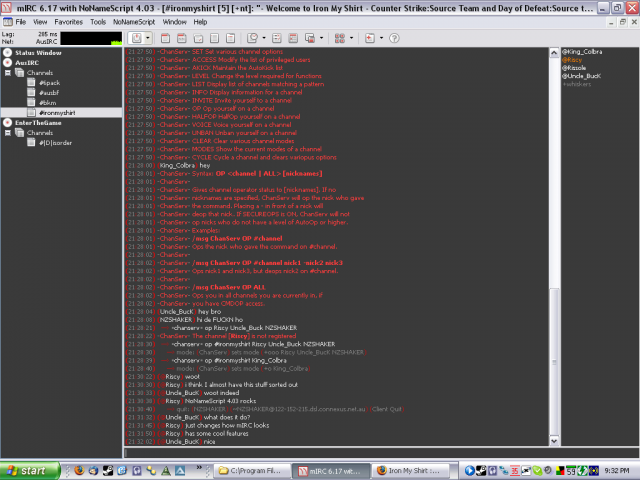Click the #6pack channel window icon
The width and height of the screenshot is (640, 480).
click(x=31, y=82)
